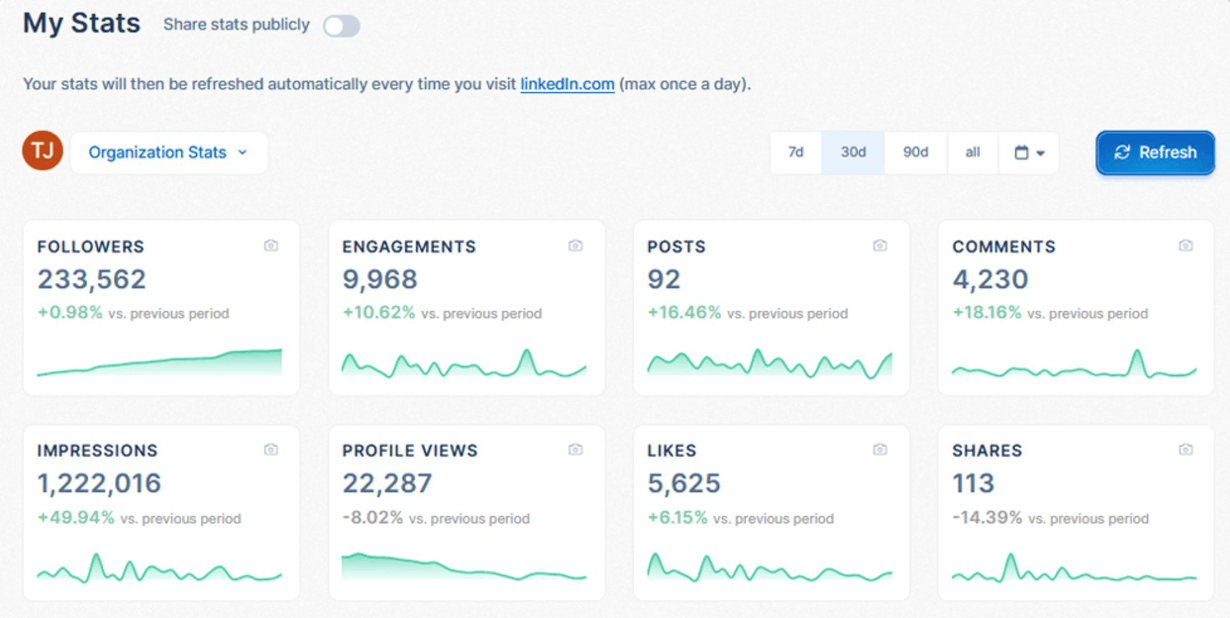This screenshot has height=618, width=1230.
Task: Show stats for all time
Action: pos(972,153)
